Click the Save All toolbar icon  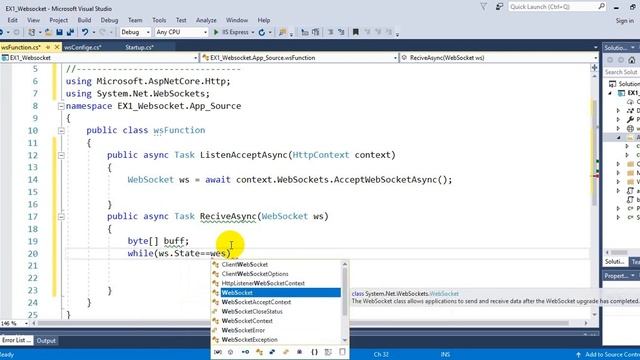(70, 32)
